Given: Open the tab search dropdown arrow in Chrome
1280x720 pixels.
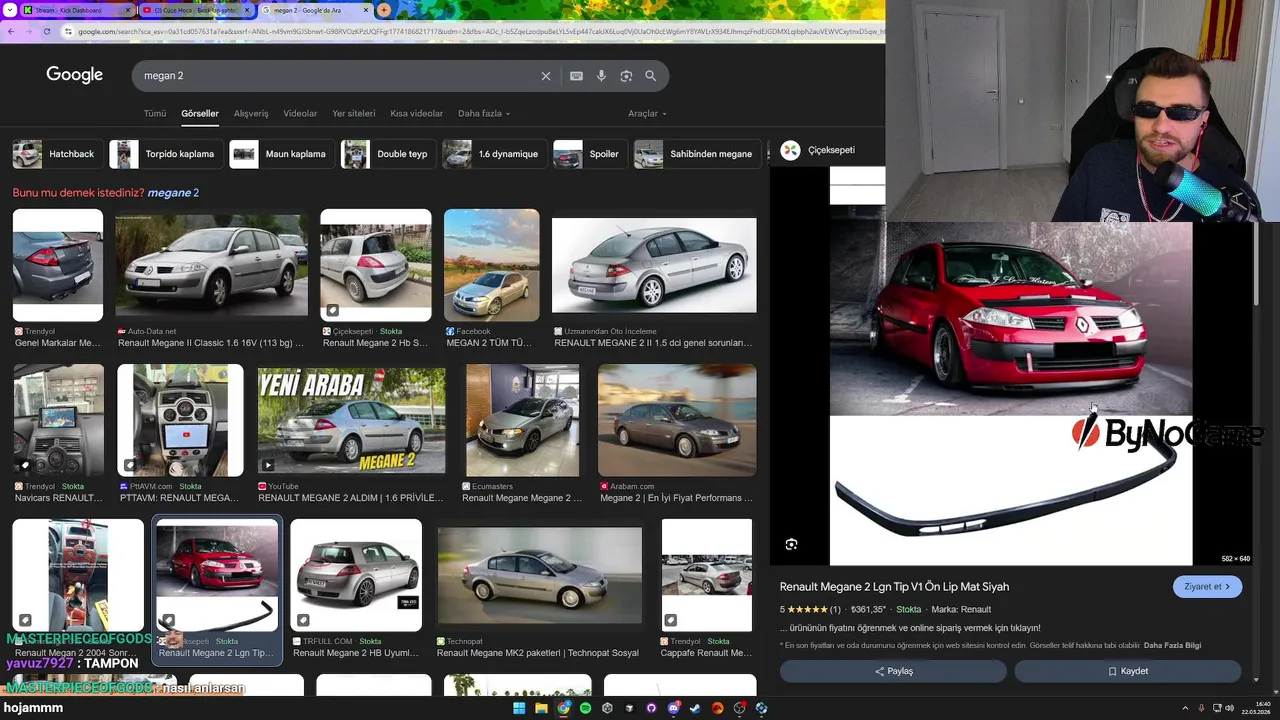Looking at the screenshot, I should (8, 10).
